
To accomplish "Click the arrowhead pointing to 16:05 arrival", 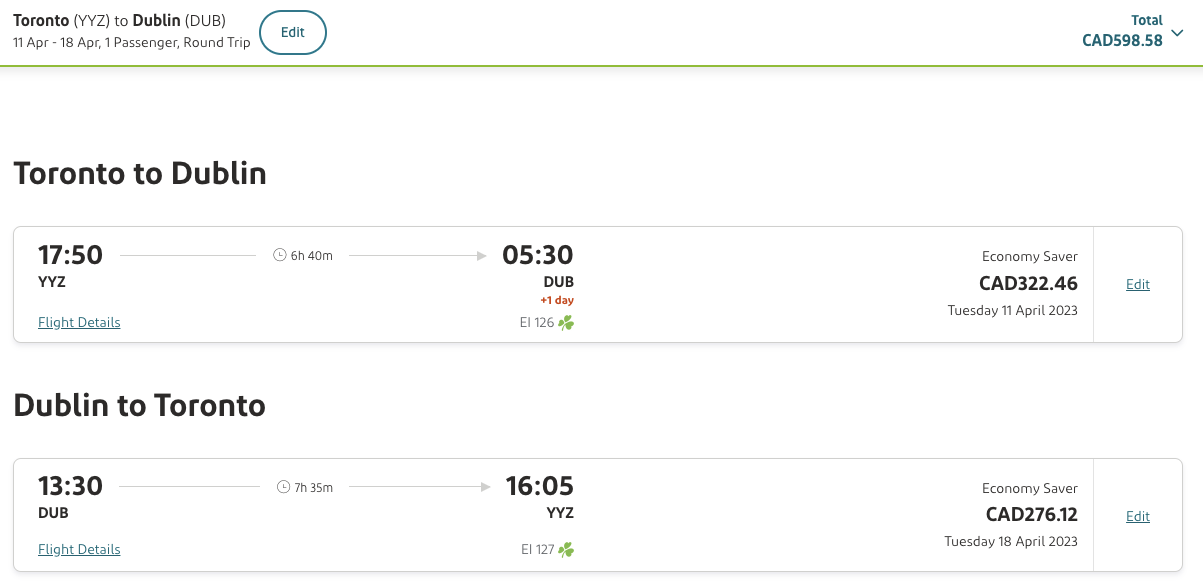I will [485, 487].
